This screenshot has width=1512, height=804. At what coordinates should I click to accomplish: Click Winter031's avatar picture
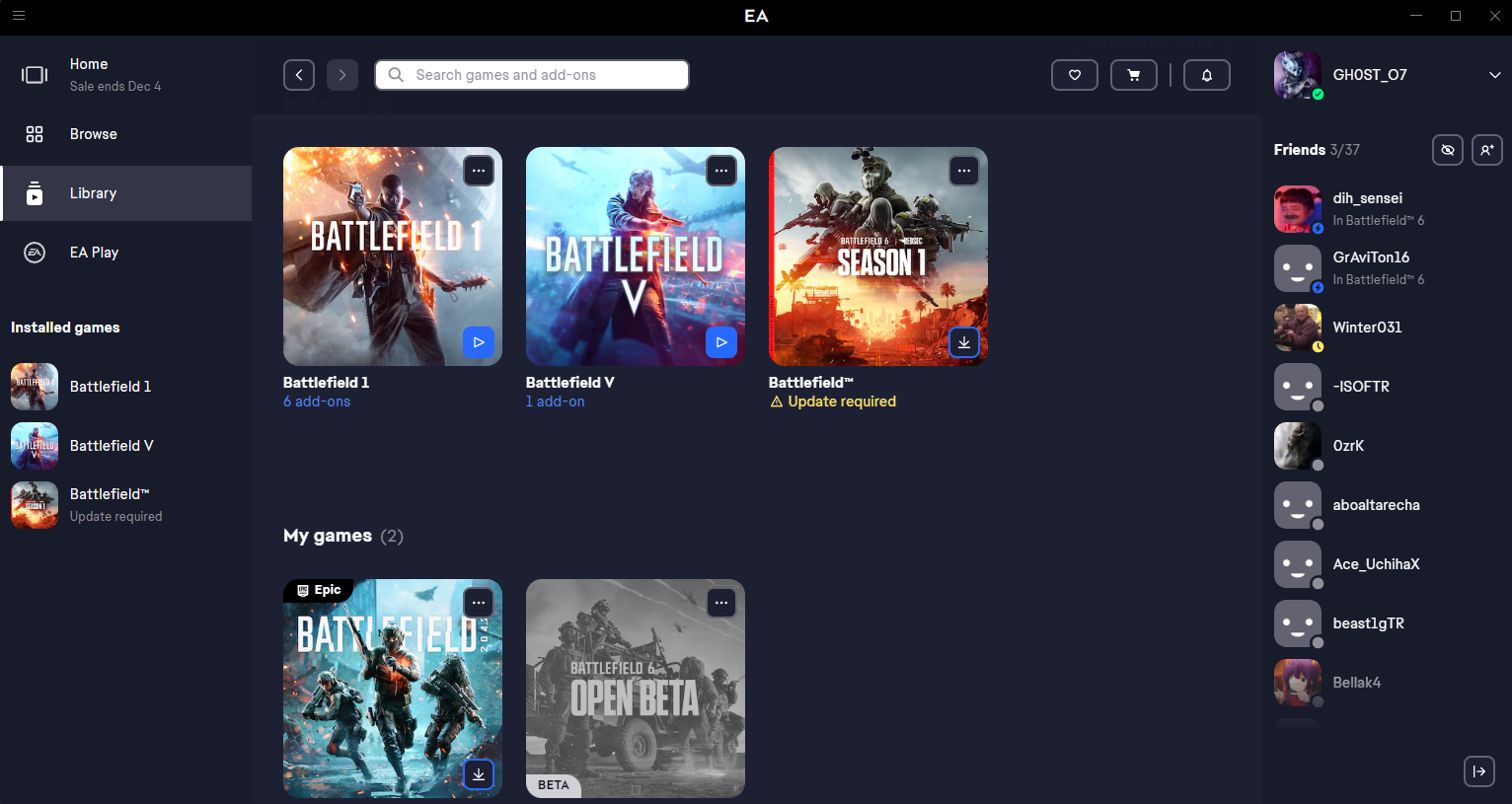[1298, 328]
